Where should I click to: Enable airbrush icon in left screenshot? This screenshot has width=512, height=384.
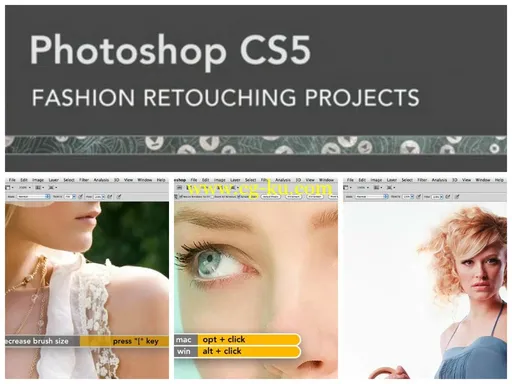point(109,197)
